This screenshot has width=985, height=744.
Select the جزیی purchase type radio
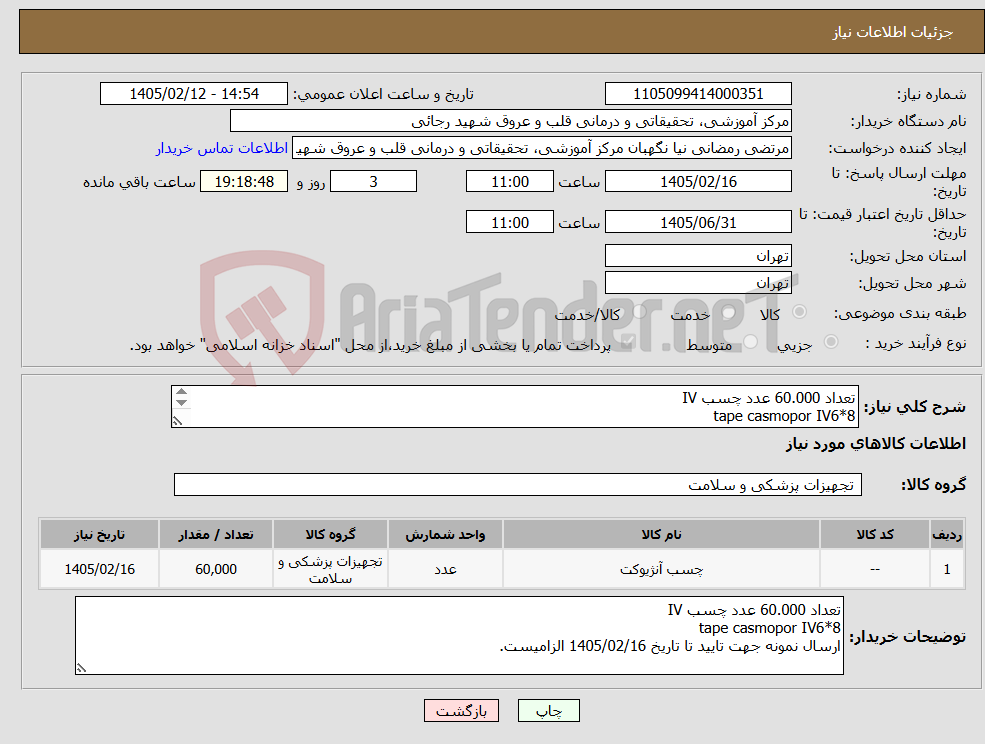click(x=830, y=342)
